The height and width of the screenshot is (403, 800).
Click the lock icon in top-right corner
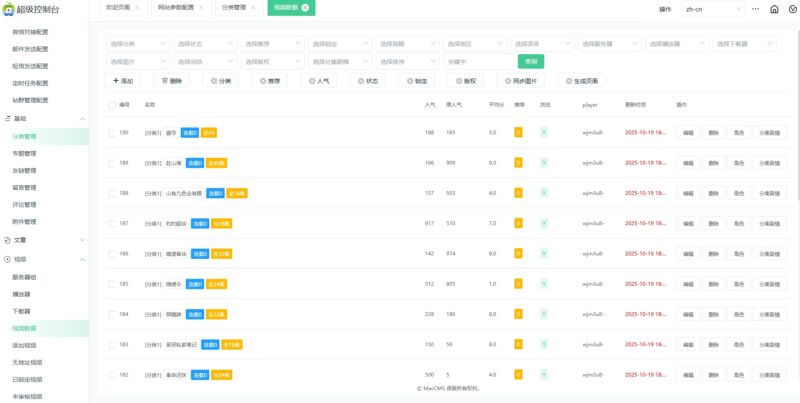[x=791, y=9]
